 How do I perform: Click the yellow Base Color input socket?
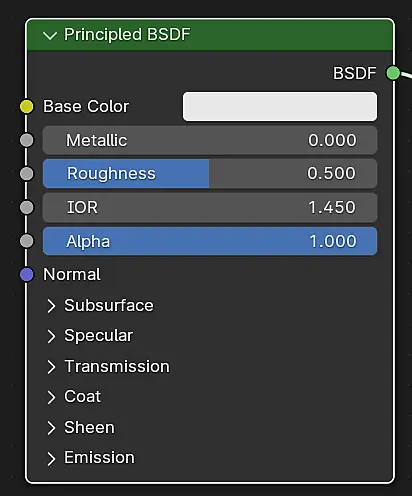pyautogui.click(x=27, y=107)
